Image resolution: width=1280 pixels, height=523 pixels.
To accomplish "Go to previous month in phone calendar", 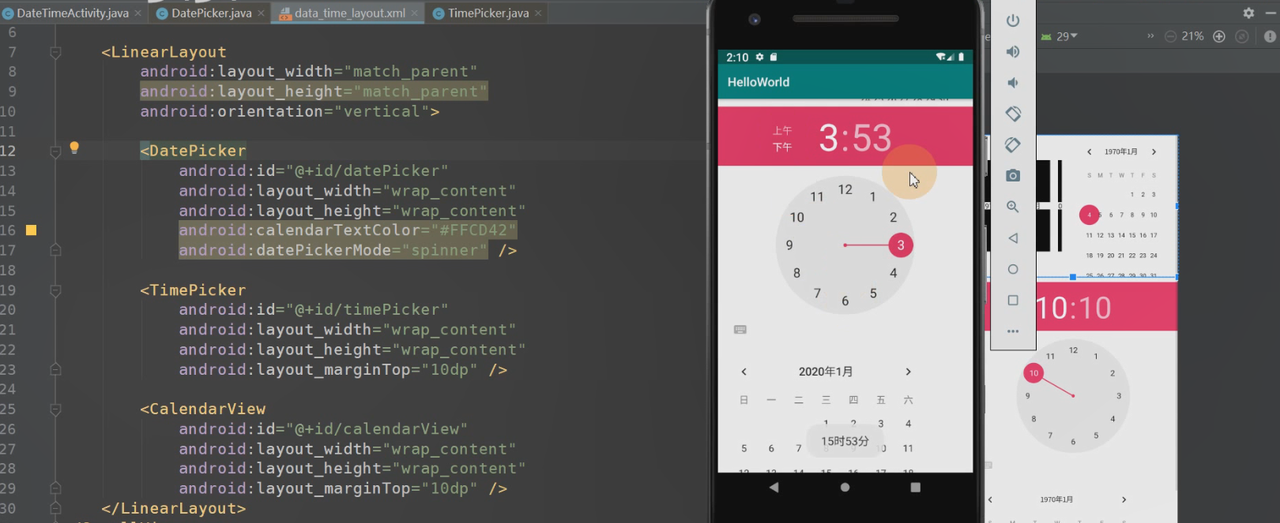I will tap(743, 371).
